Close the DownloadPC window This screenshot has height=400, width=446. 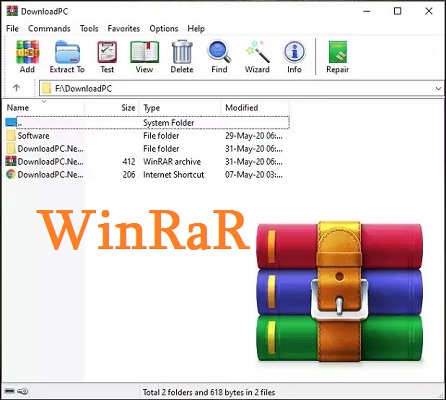429,11
